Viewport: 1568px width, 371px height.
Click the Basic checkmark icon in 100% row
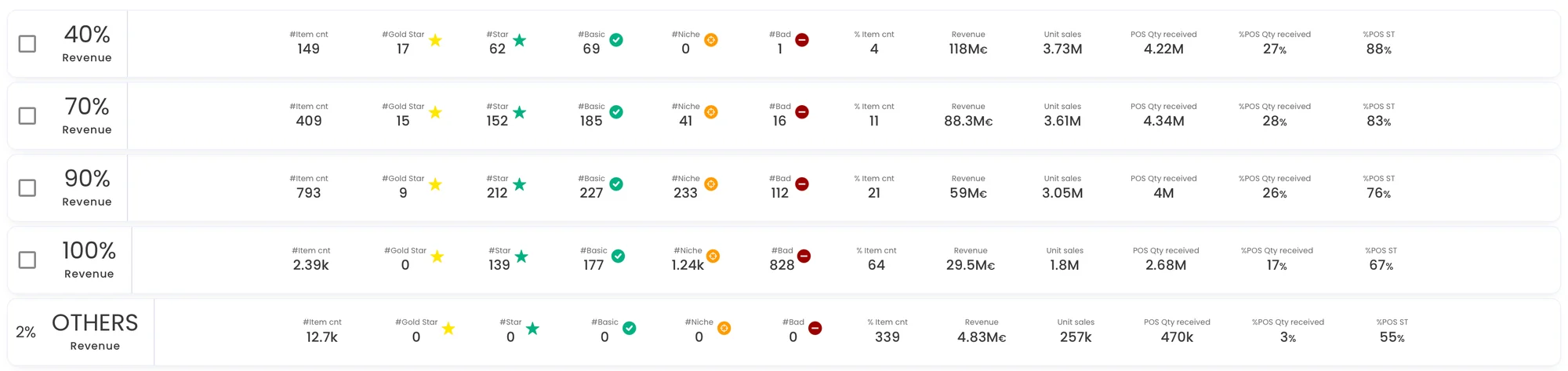pyautogui.click(x=619, y=256)
